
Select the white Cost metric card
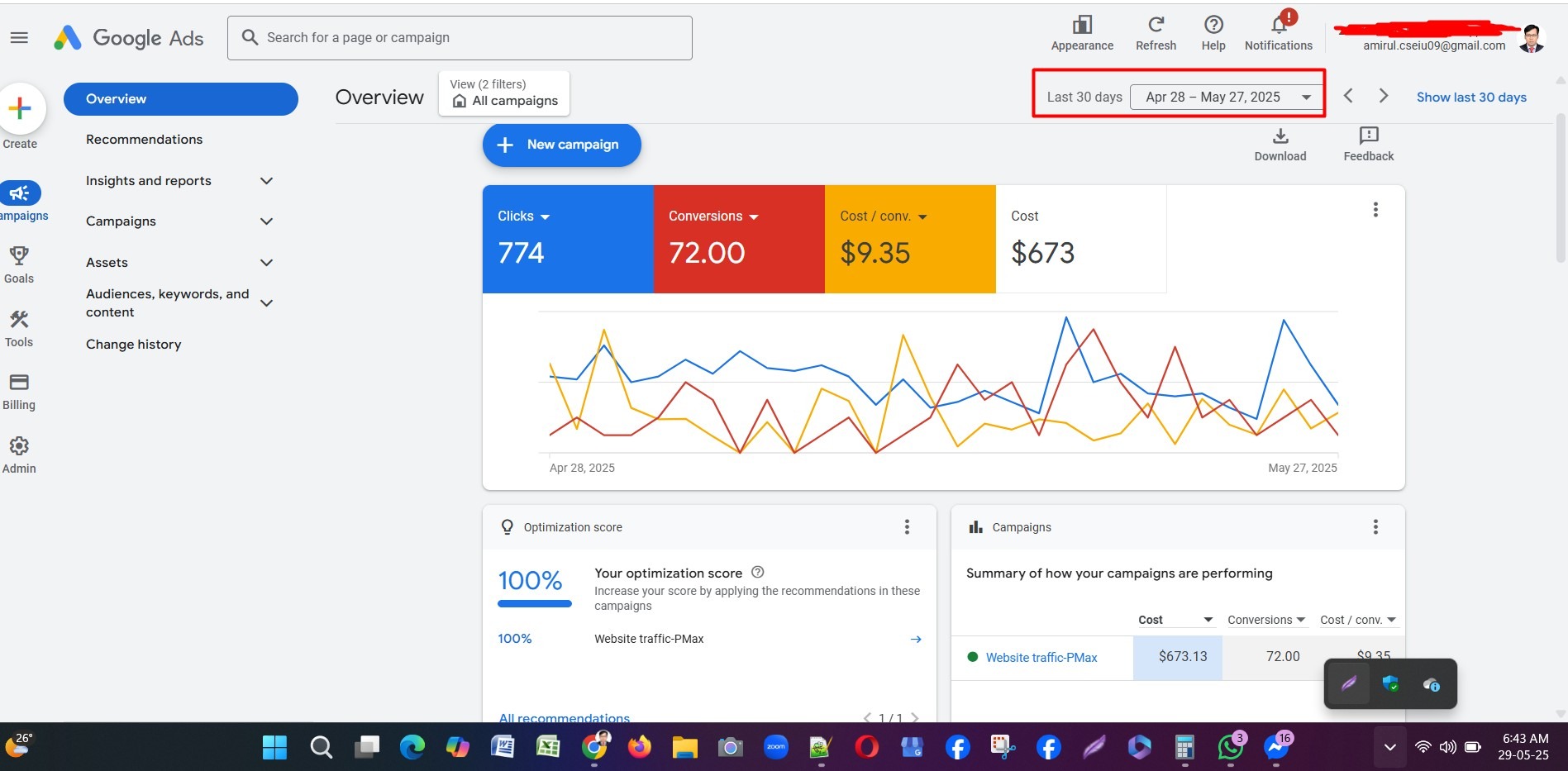pyautogui.click(x=1081, y=239)
